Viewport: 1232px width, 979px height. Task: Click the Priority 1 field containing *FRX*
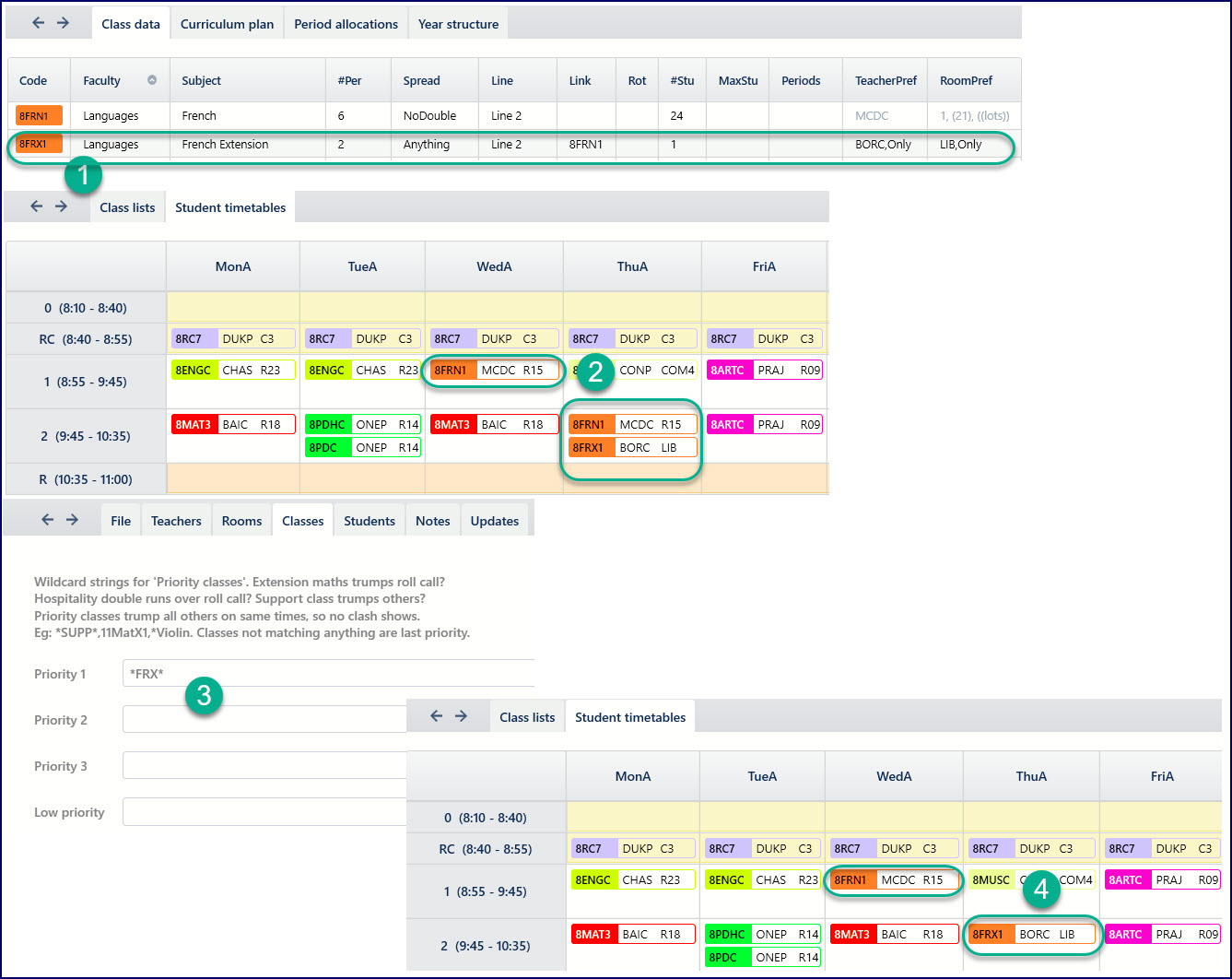pyautogui.click(x=328, y=674)
